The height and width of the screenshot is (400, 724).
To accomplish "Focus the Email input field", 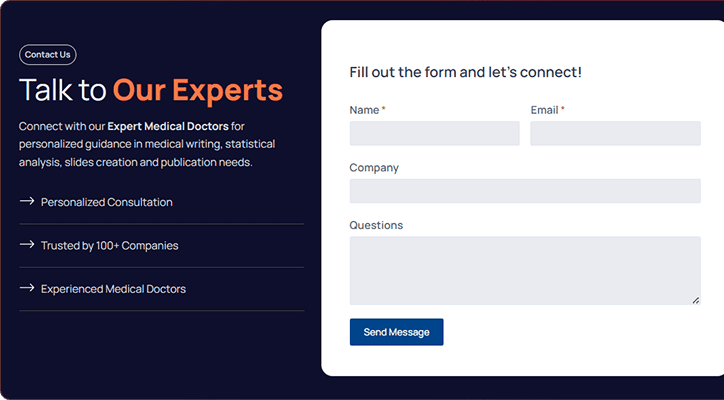I will click(615, 133).
